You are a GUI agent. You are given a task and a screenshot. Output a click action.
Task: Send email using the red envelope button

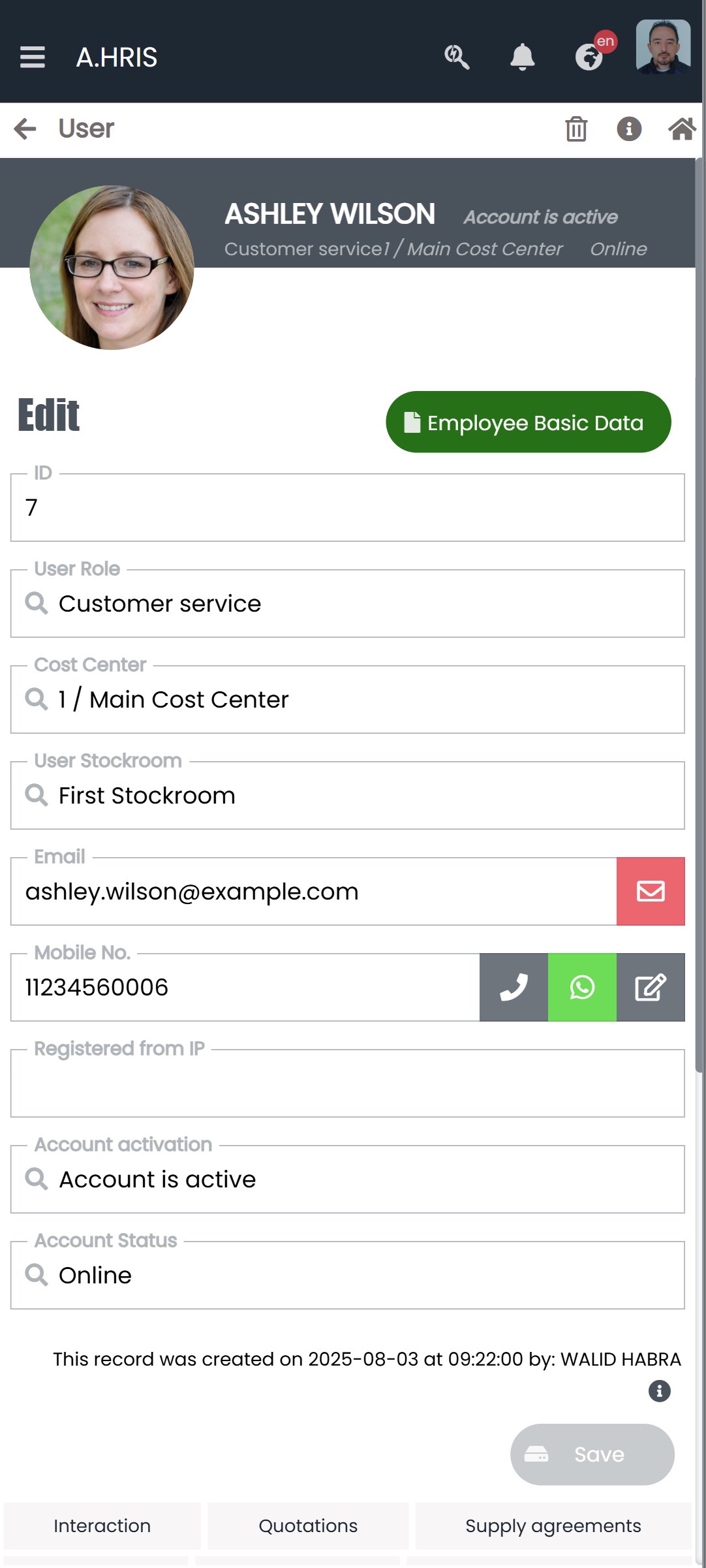(x=651, y=891)
